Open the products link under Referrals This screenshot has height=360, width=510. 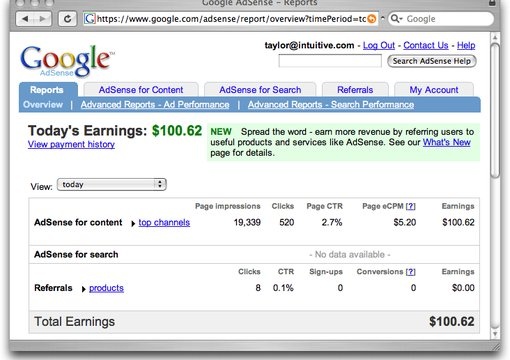[106, 288]
